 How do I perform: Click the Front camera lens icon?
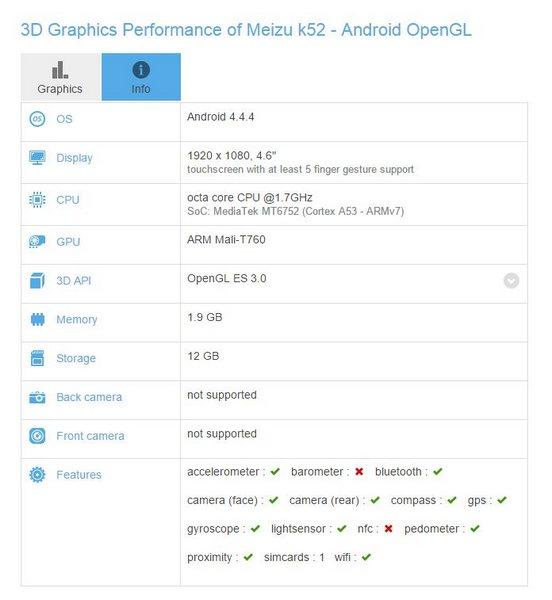click(37, 436)
